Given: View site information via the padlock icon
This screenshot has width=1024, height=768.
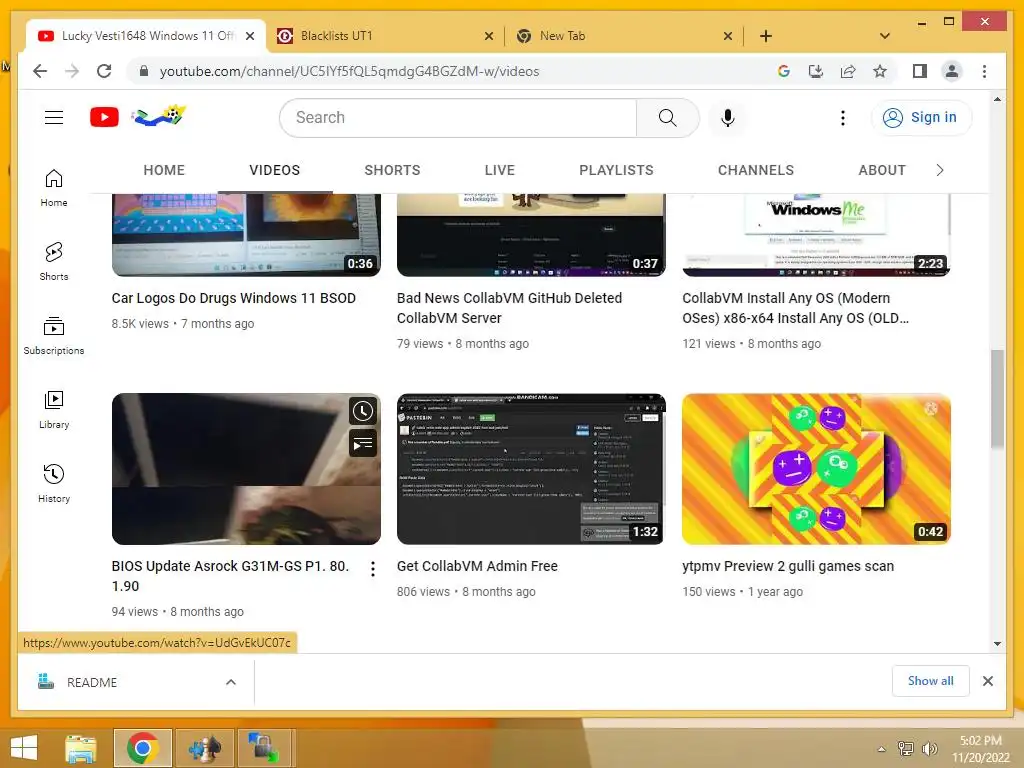Looking at the screenshot, I should (144, 71).
